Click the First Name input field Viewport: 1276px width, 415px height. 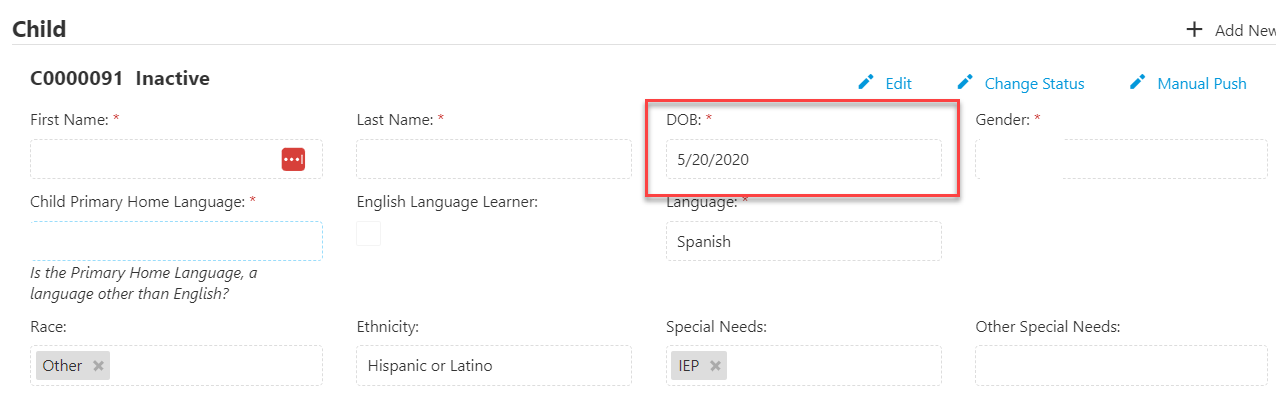[x=177, y=159]
